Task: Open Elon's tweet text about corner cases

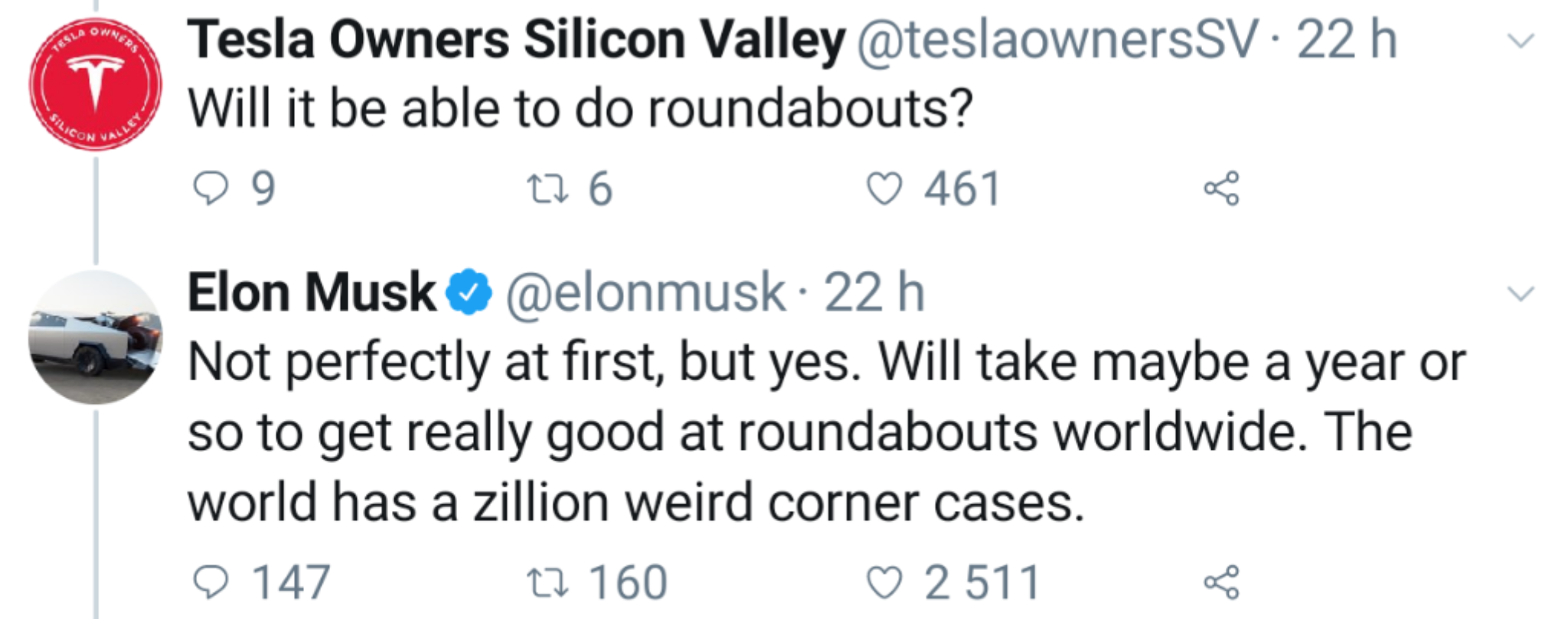Action: 827,432
